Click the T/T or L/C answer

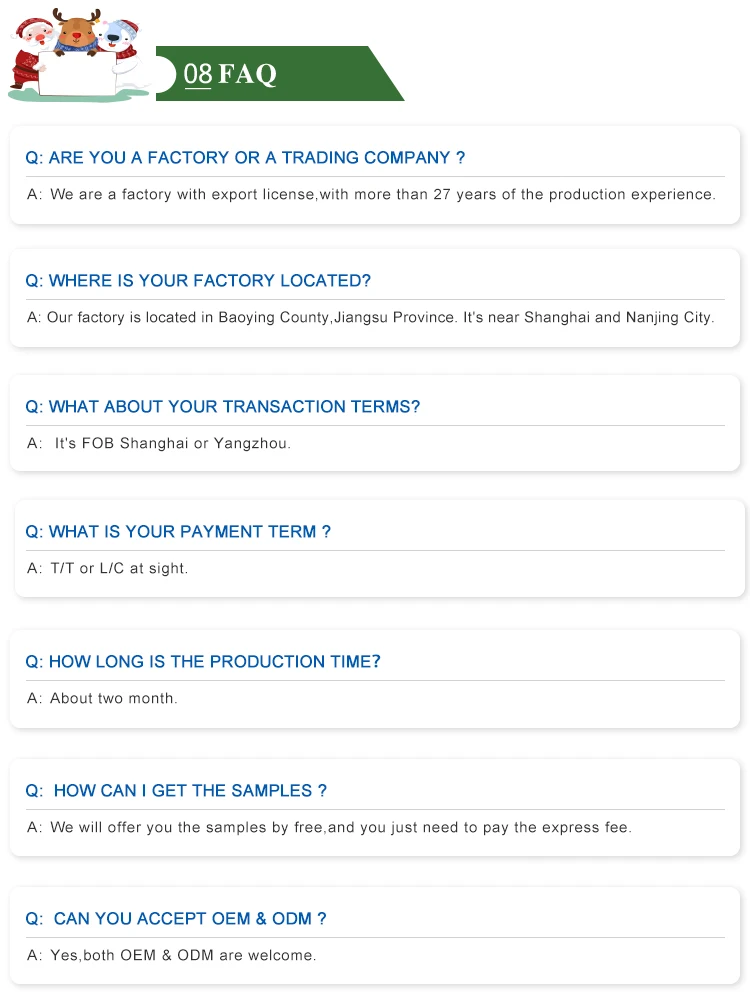pyautogui.click(x=108, y=568)
